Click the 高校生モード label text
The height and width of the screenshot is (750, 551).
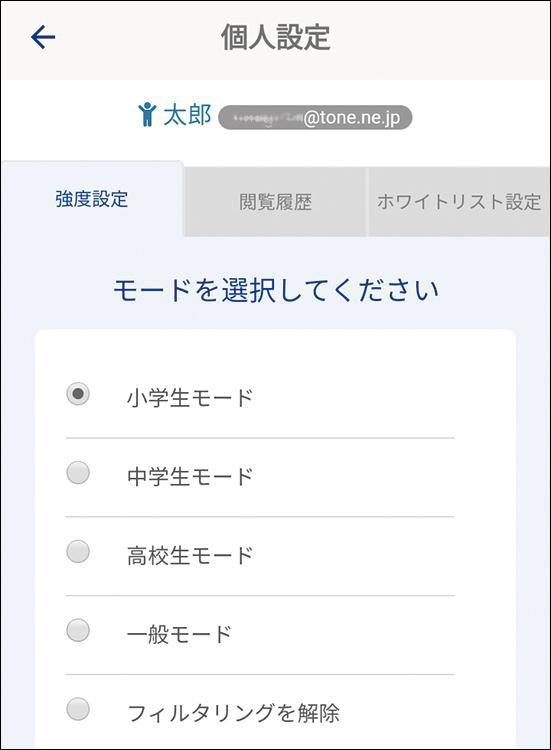click(x=190, y=555)
